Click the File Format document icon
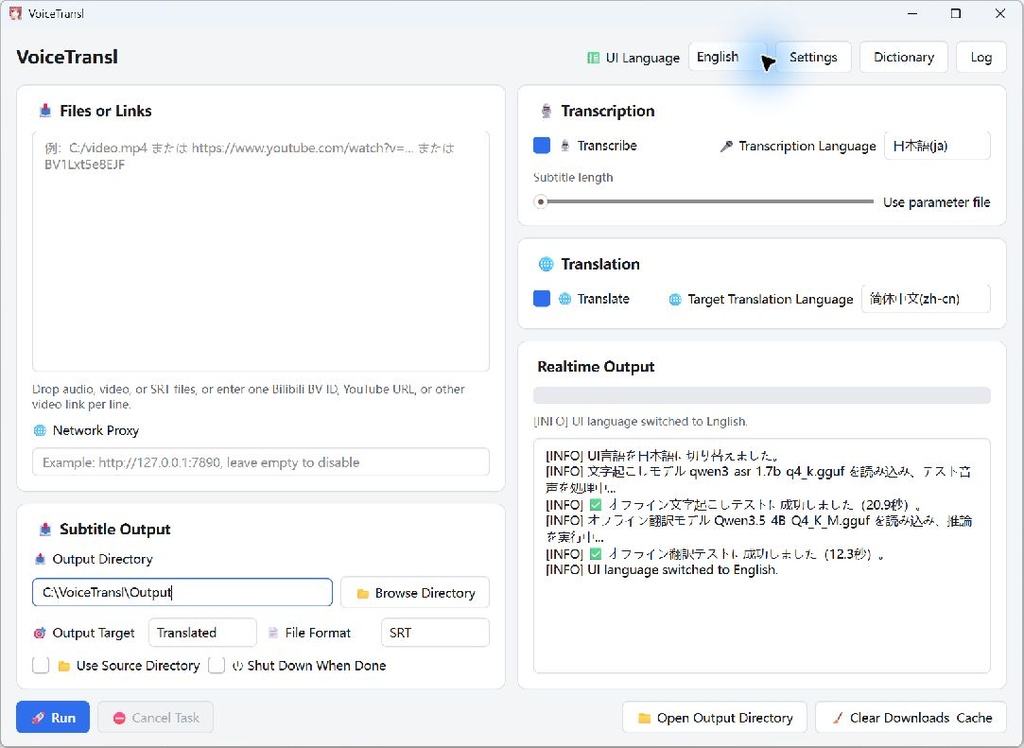This screenshot has height=748, width=1024. [x=273, y=633]
